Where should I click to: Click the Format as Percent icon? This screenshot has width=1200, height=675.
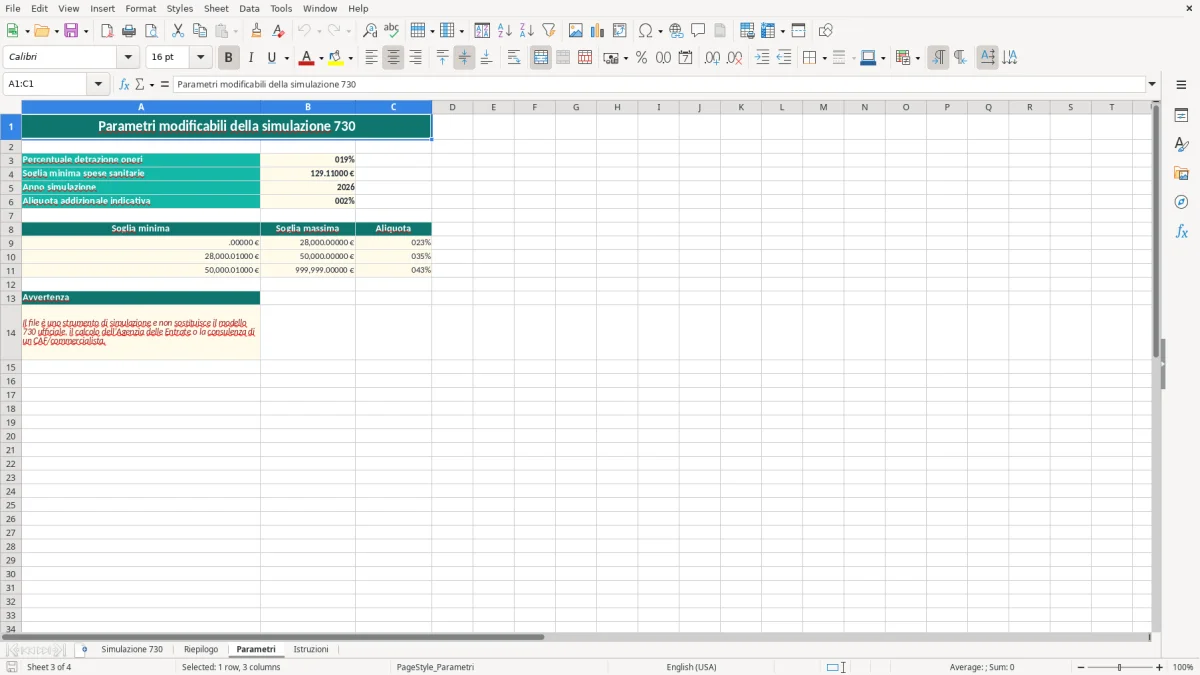[x=641, y=58]
